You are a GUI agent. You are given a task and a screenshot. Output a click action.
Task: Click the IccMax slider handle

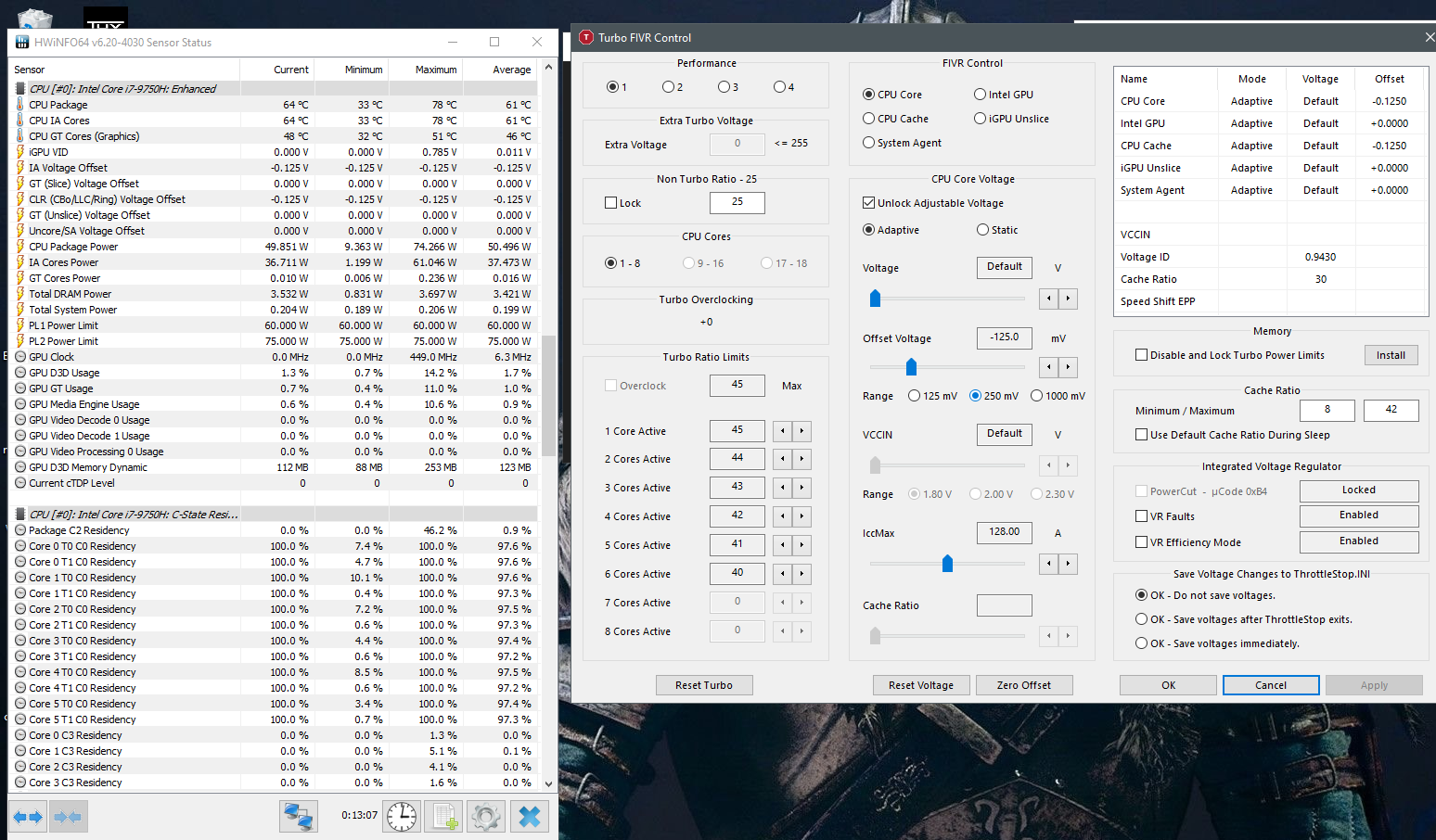[947, 563]
